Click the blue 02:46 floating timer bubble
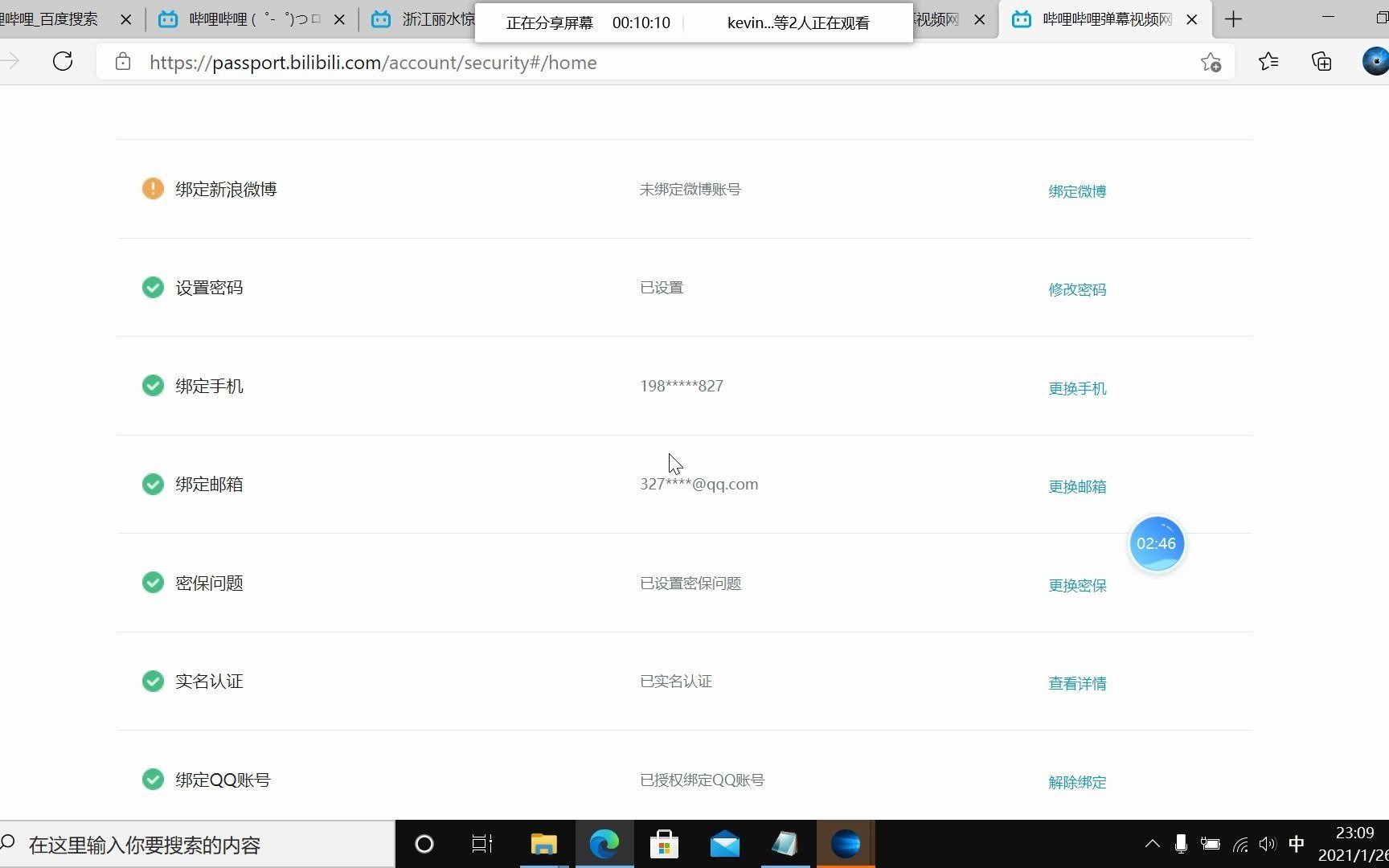The width and height of the screenshot is (1389, 868). (1156, 543)
